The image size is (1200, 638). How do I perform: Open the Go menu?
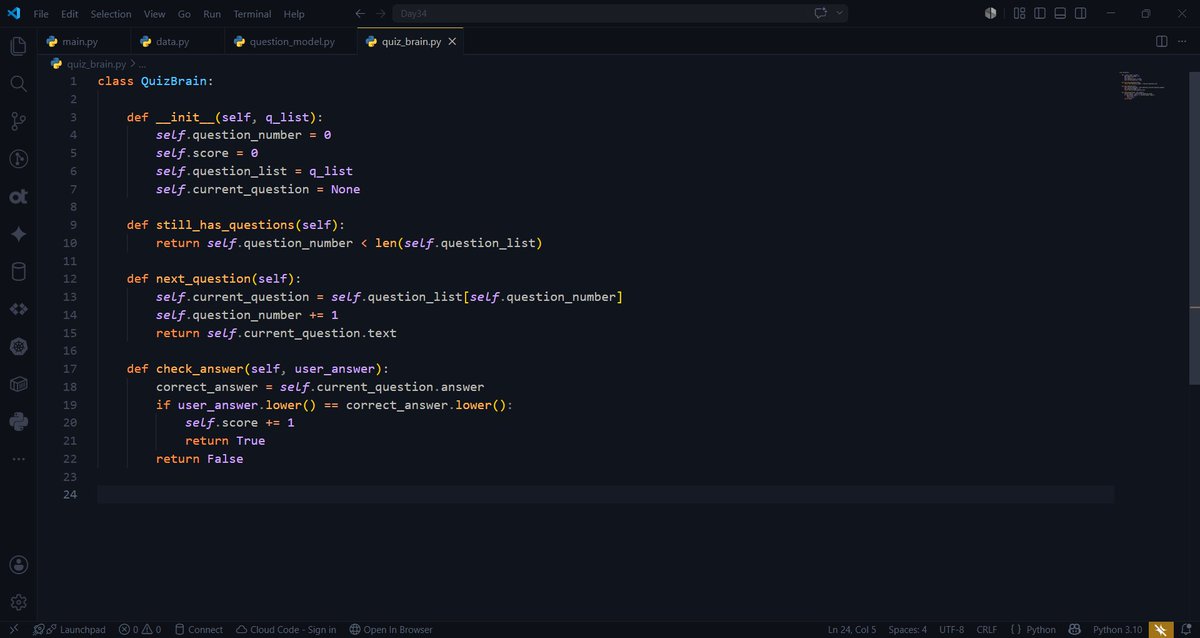point(184,14)
